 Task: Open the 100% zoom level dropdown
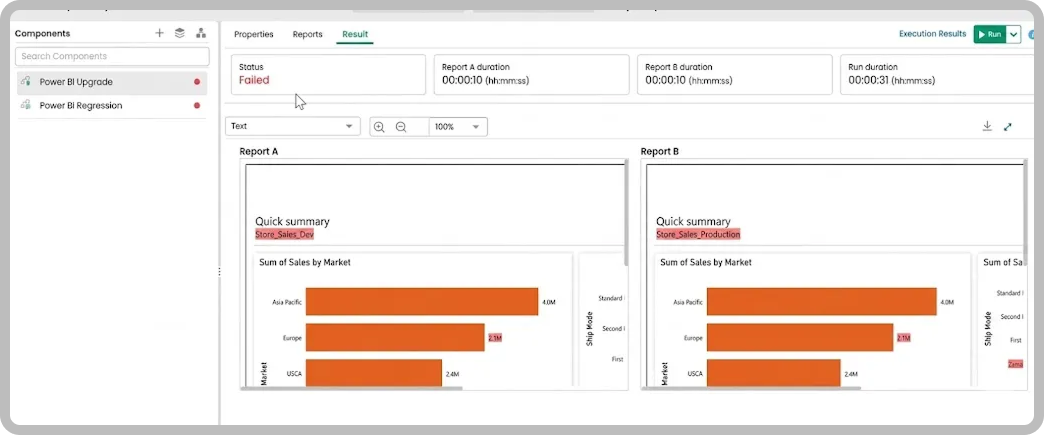(458, 127)
